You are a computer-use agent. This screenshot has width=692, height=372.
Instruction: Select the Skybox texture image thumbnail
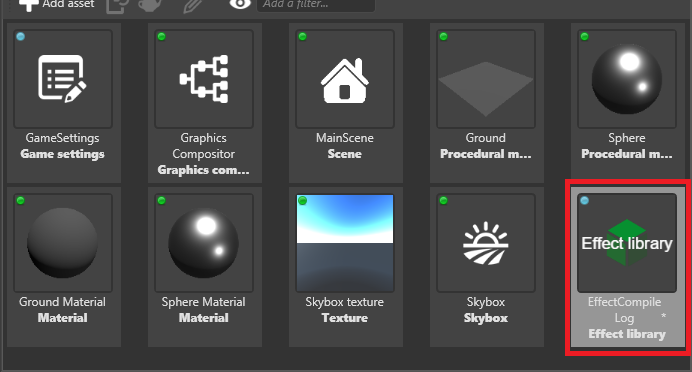point(345,243)
